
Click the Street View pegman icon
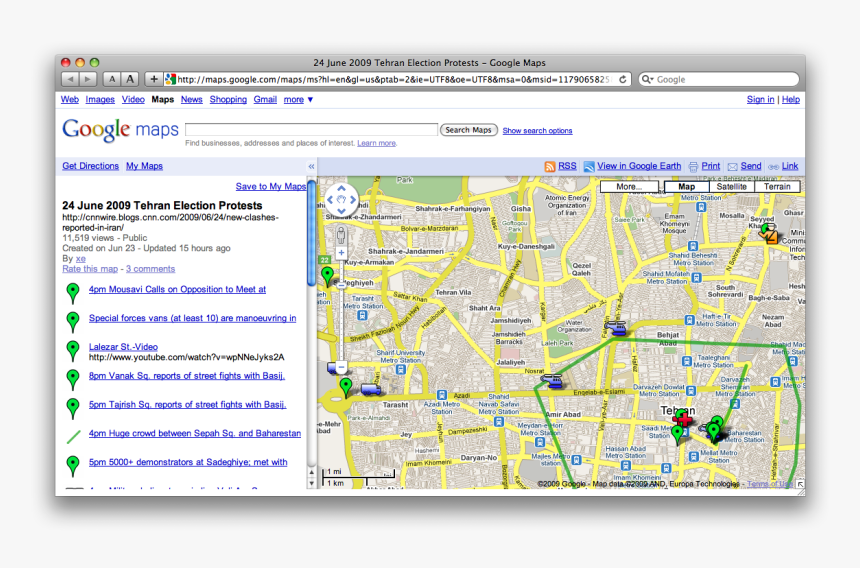tap(341, 235)
